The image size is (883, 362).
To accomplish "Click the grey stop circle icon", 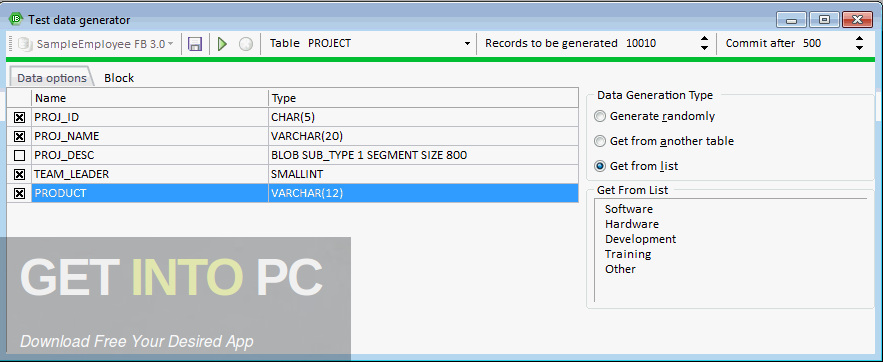I will (246, 44).
